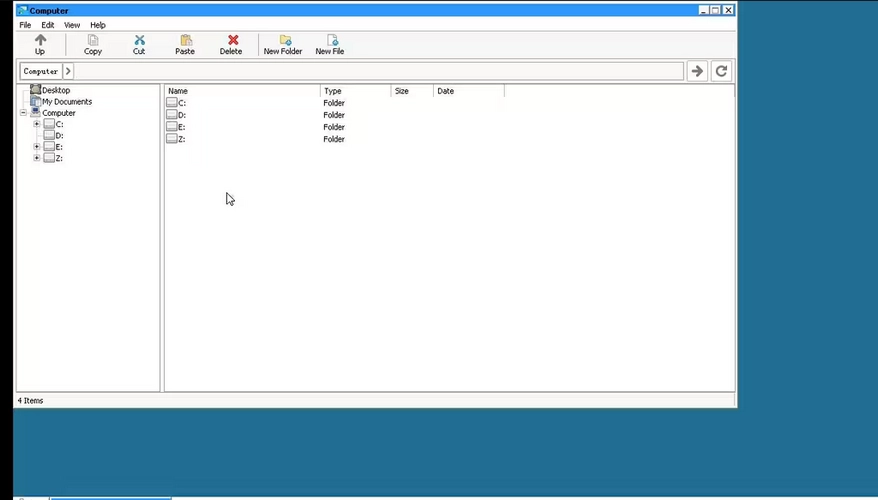Sort the list by Name column header

[x=240, y=91]
